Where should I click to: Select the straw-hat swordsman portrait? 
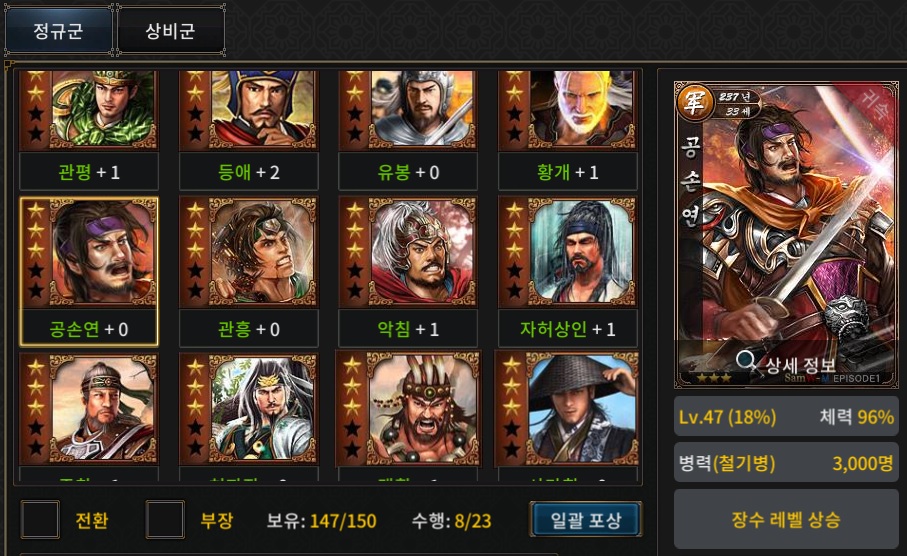(x=567, y=410)
